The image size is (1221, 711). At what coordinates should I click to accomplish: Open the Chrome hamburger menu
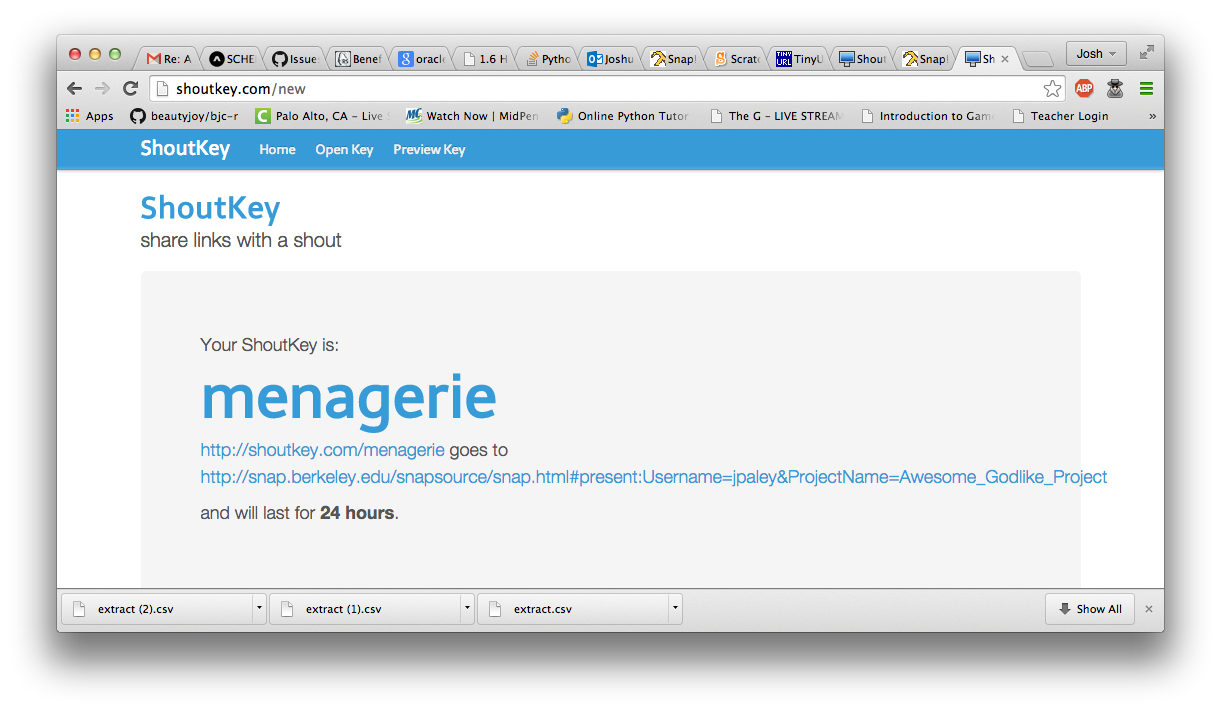pos(1146,88)
